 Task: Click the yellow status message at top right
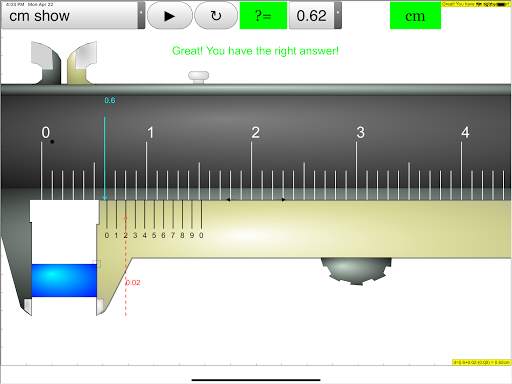(476, 4)
